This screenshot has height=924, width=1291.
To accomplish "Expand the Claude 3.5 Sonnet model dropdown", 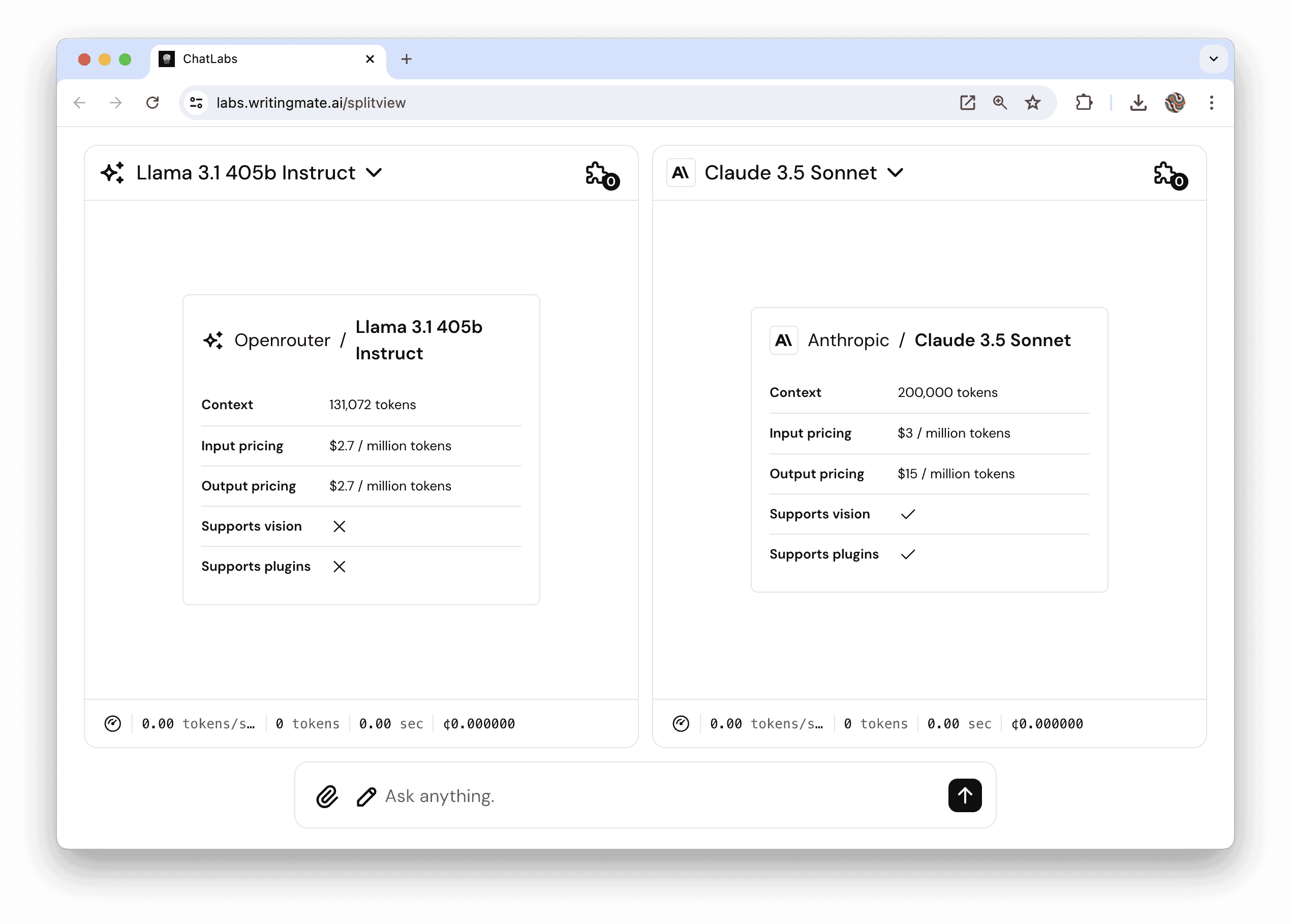I will pyautogui.click(x=895, y=172).
